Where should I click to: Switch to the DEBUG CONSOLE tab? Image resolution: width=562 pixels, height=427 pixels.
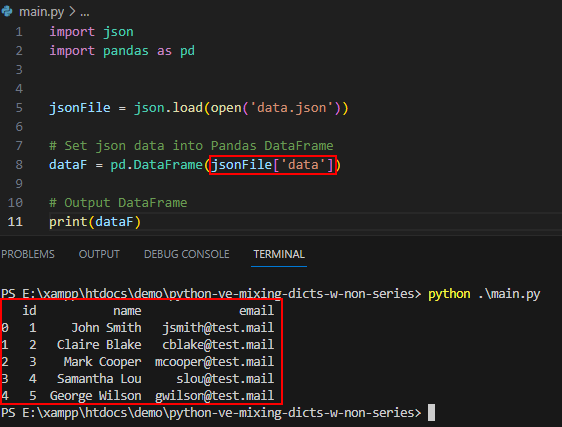pyautogui.click(x=187, y=254)
